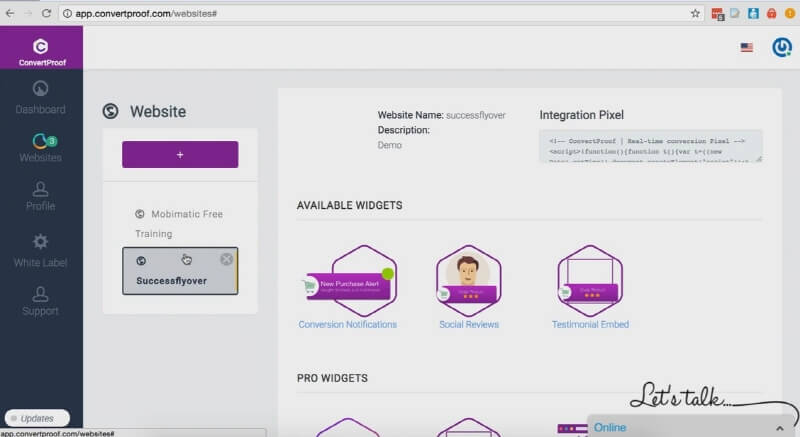Open the Social Reviews widget thumbnail
Viewport: 800px width, 437px height.
point(468,281)
